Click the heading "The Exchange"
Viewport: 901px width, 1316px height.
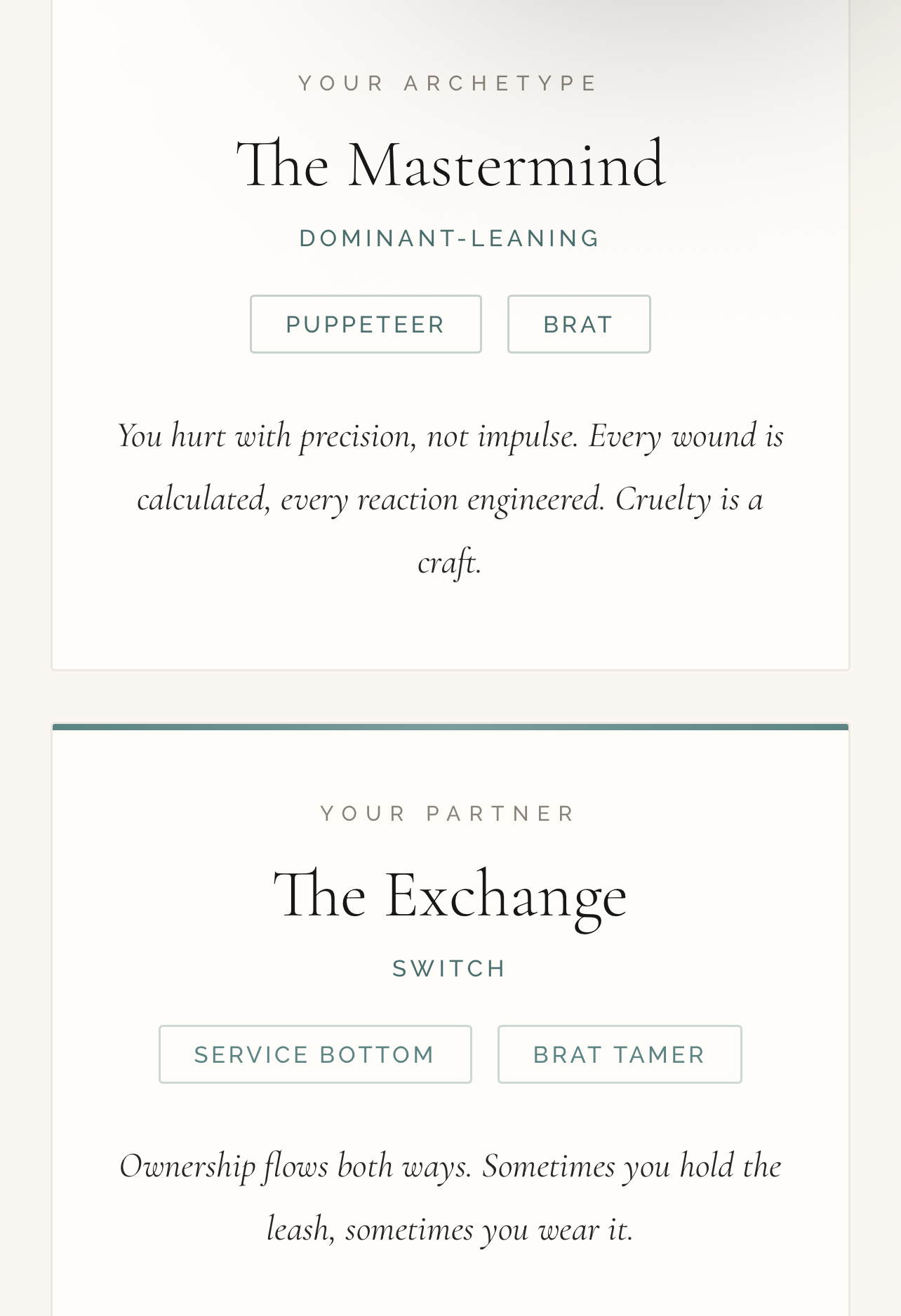pyautogui.click(x=451, y=894)
